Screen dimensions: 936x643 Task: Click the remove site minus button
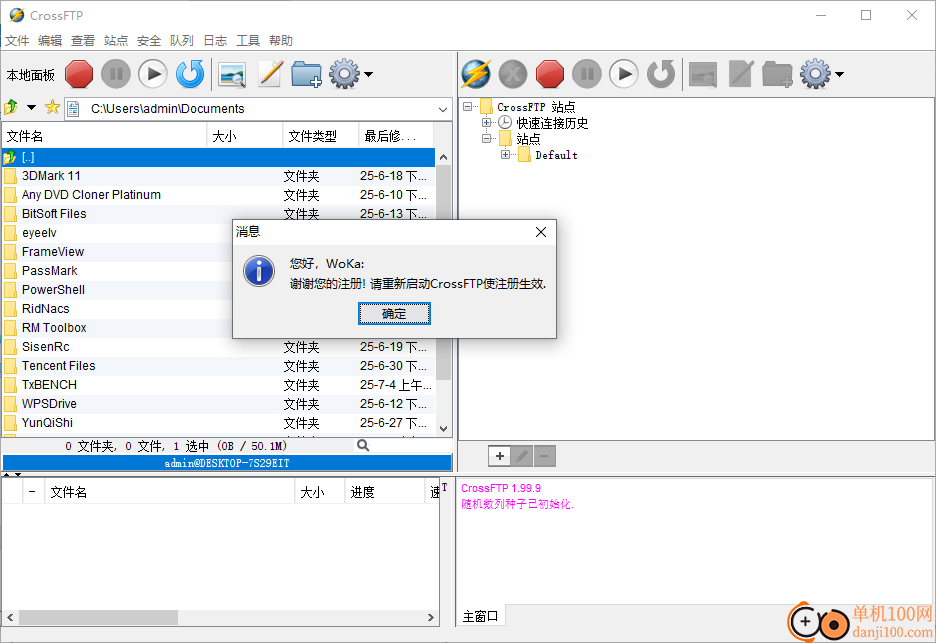pos(544,456)
